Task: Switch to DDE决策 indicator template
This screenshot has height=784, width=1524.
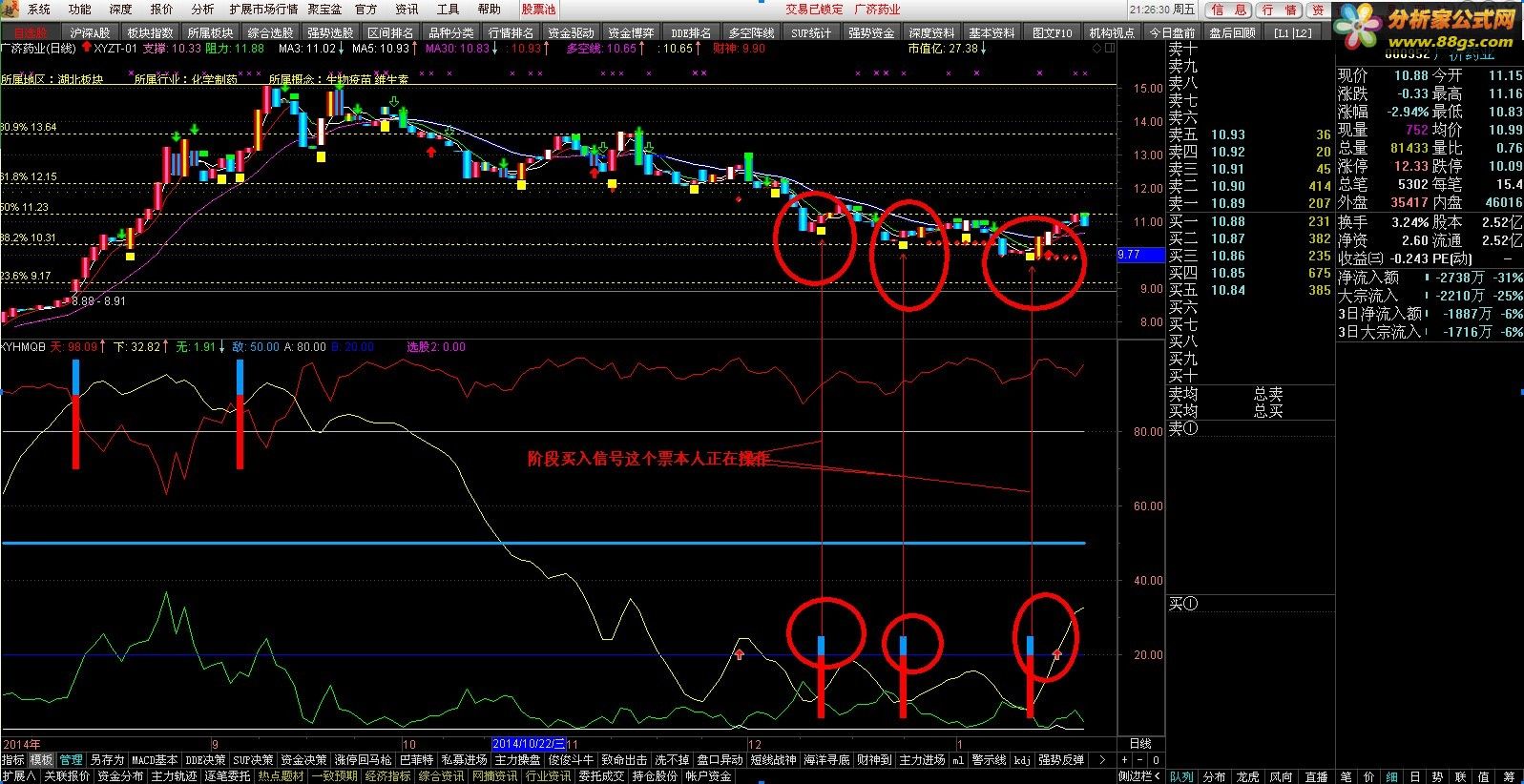Action: 205,760
